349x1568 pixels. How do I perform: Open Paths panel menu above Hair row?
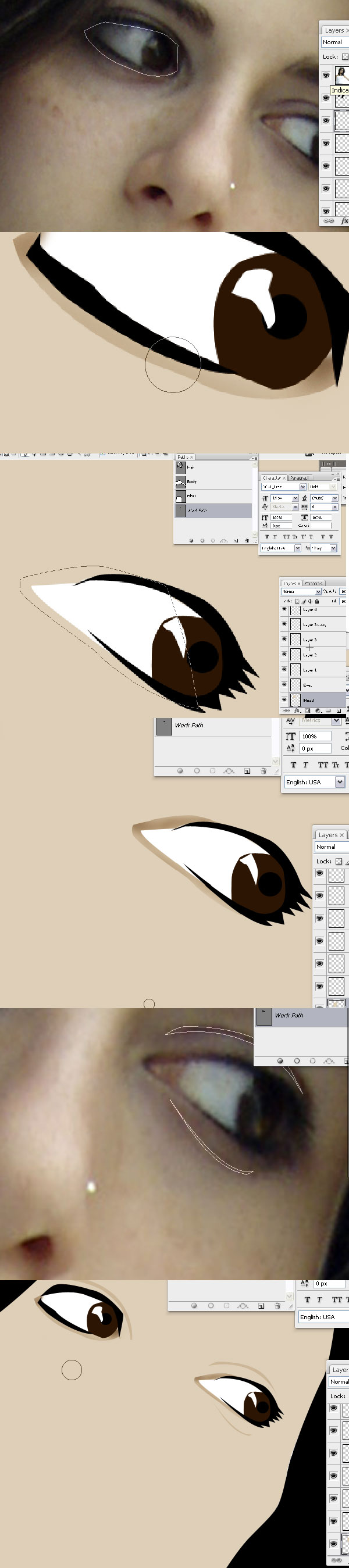[255, 458]
